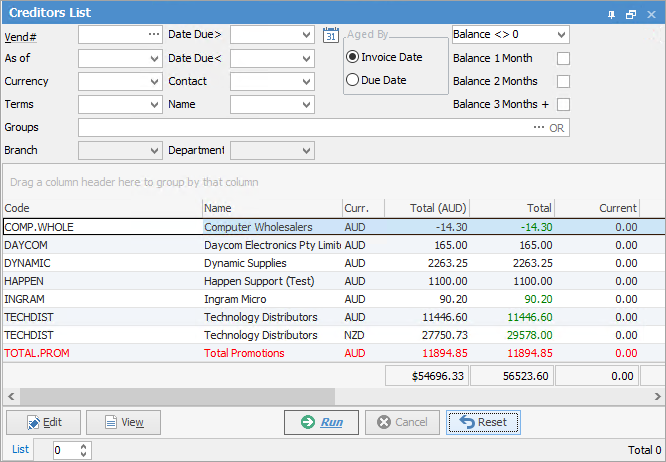The width and height of the screenshot is (666, 462).
Task: Click the horizontal scrollbar thumb
Action: 177,397
